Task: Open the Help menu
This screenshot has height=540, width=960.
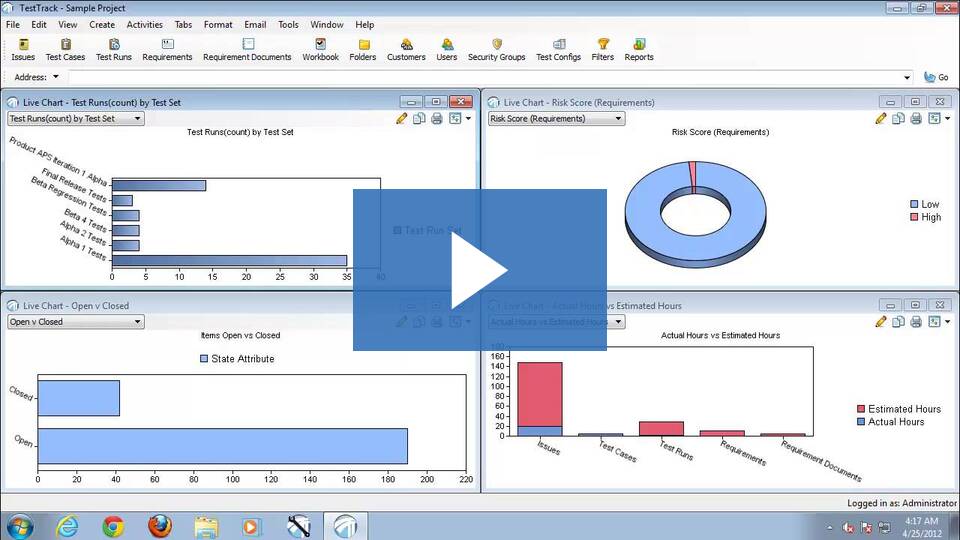Action: click(x=365, y=24)
